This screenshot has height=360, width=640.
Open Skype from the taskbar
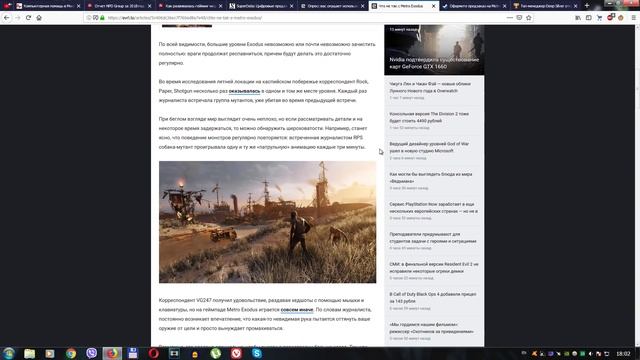pyautogui.click(x=257, y=353)
